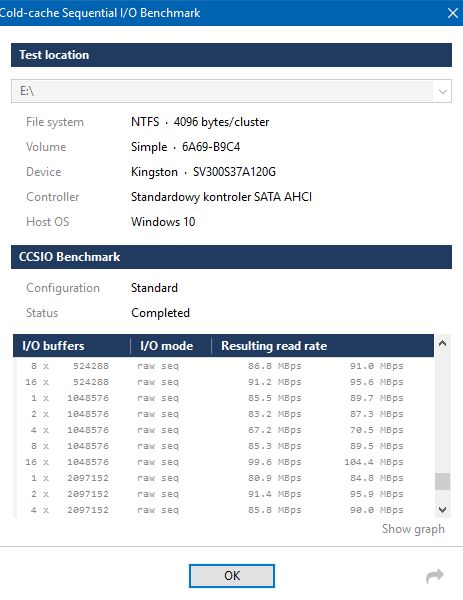Viewport: 463px width, 600px height.
Task: Click the Controller label
Action: click(x=52, y=197)
